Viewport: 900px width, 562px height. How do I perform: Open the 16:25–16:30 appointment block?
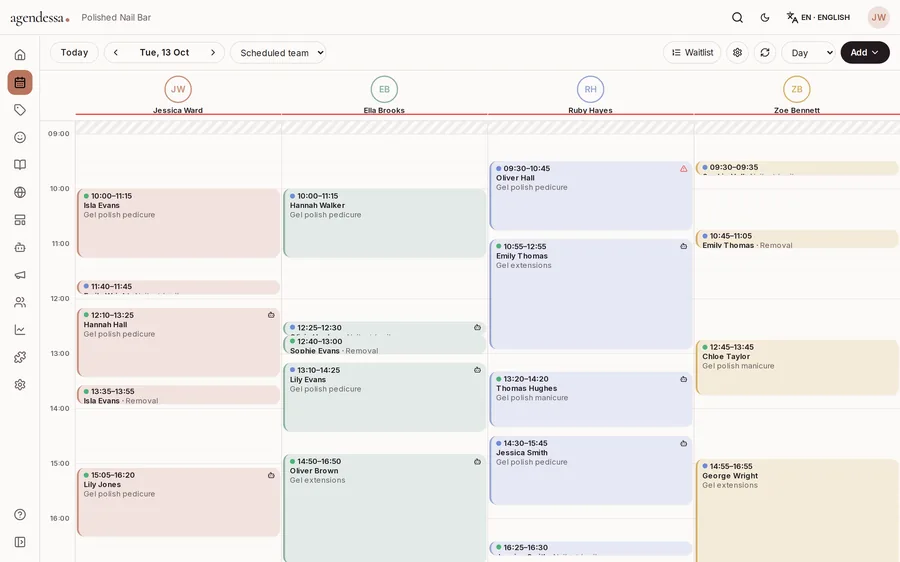click(591, 548)
